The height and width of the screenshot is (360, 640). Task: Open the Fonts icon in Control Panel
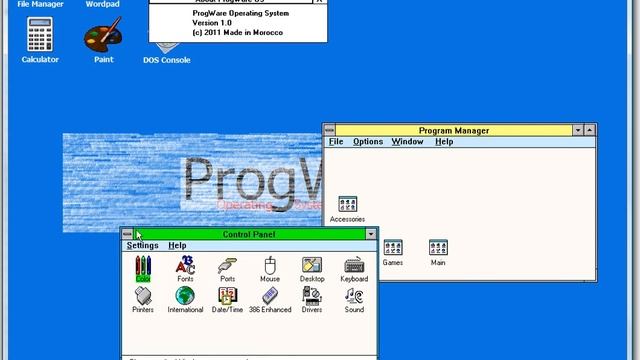point(185,269)
